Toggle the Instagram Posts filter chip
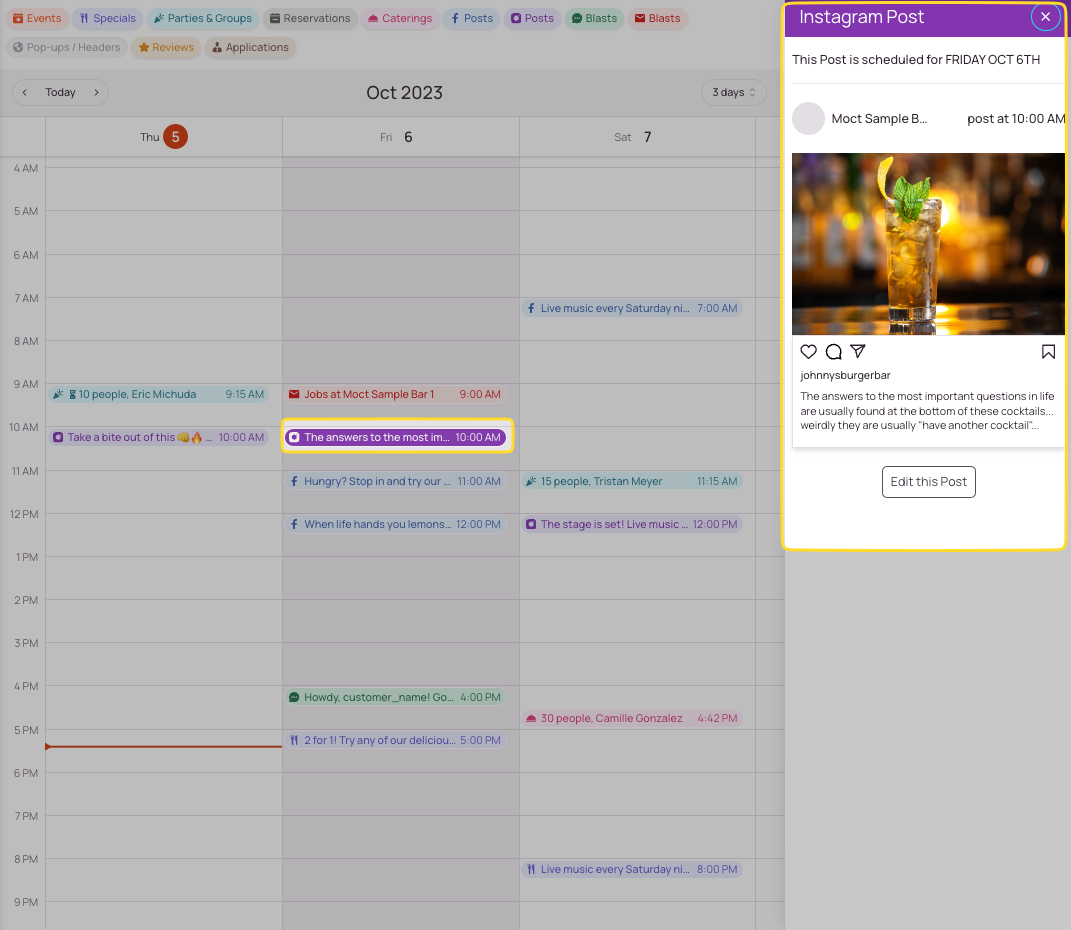This screenshot has width=1071, height=930. tap(533, 18)
